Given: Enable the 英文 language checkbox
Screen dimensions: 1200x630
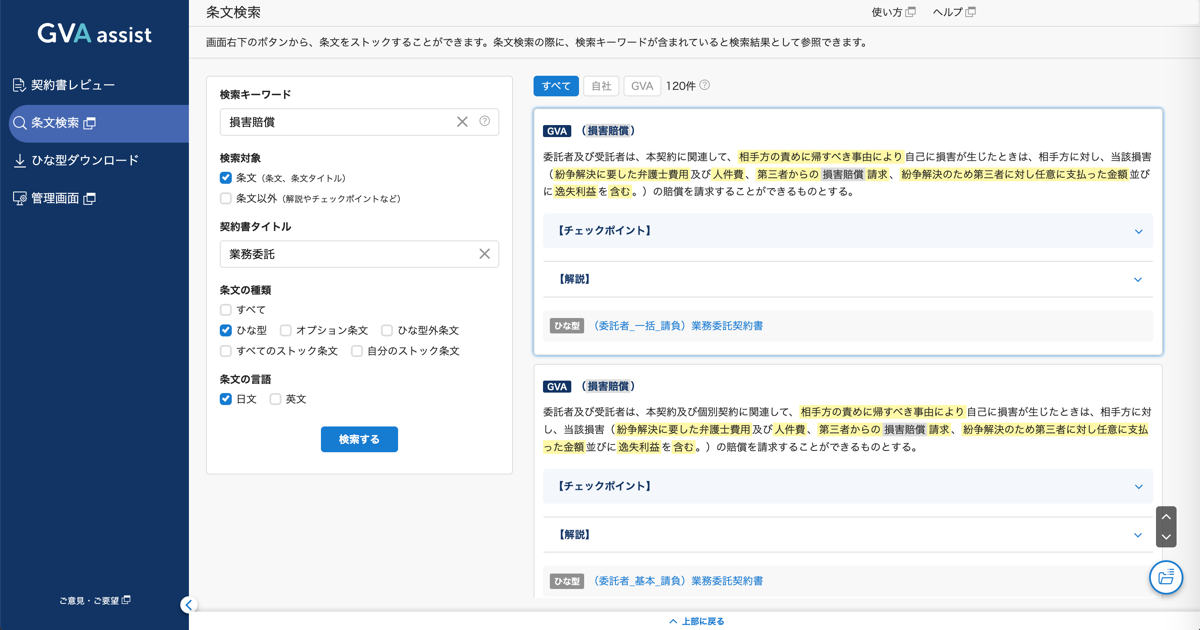Looking at the screenshot, I should (275, 399).
